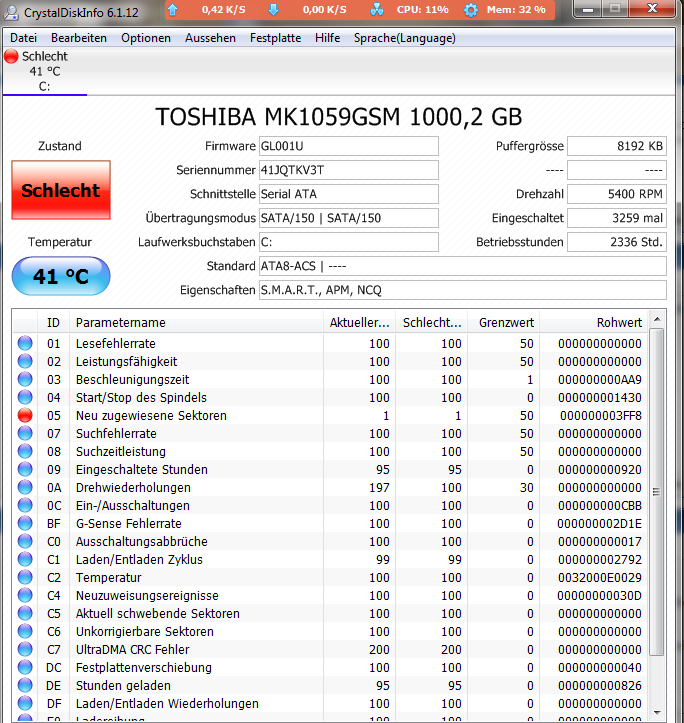Click the SMART list scrollbar thumb
The height and width of the screenshot is (723, 684).
point(656,492)
